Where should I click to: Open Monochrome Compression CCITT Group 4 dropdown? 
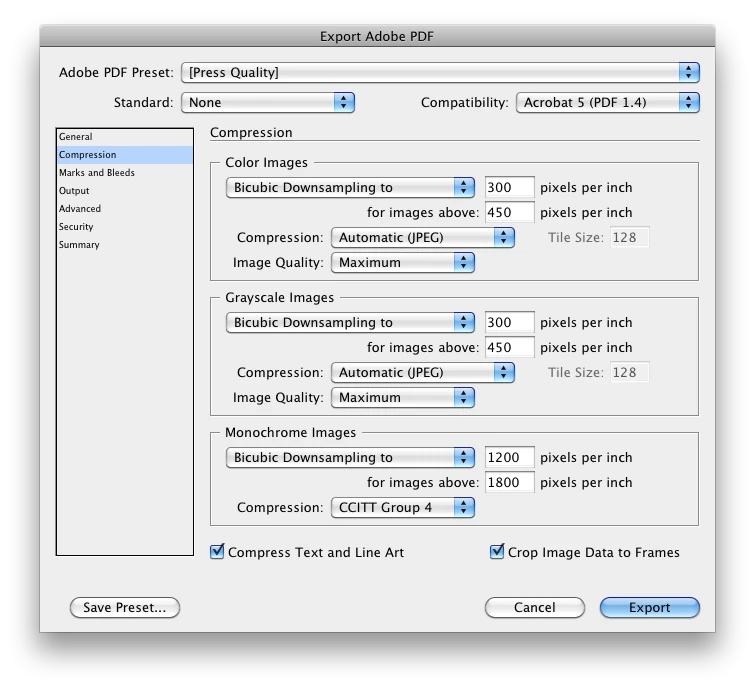pos(403,507)
